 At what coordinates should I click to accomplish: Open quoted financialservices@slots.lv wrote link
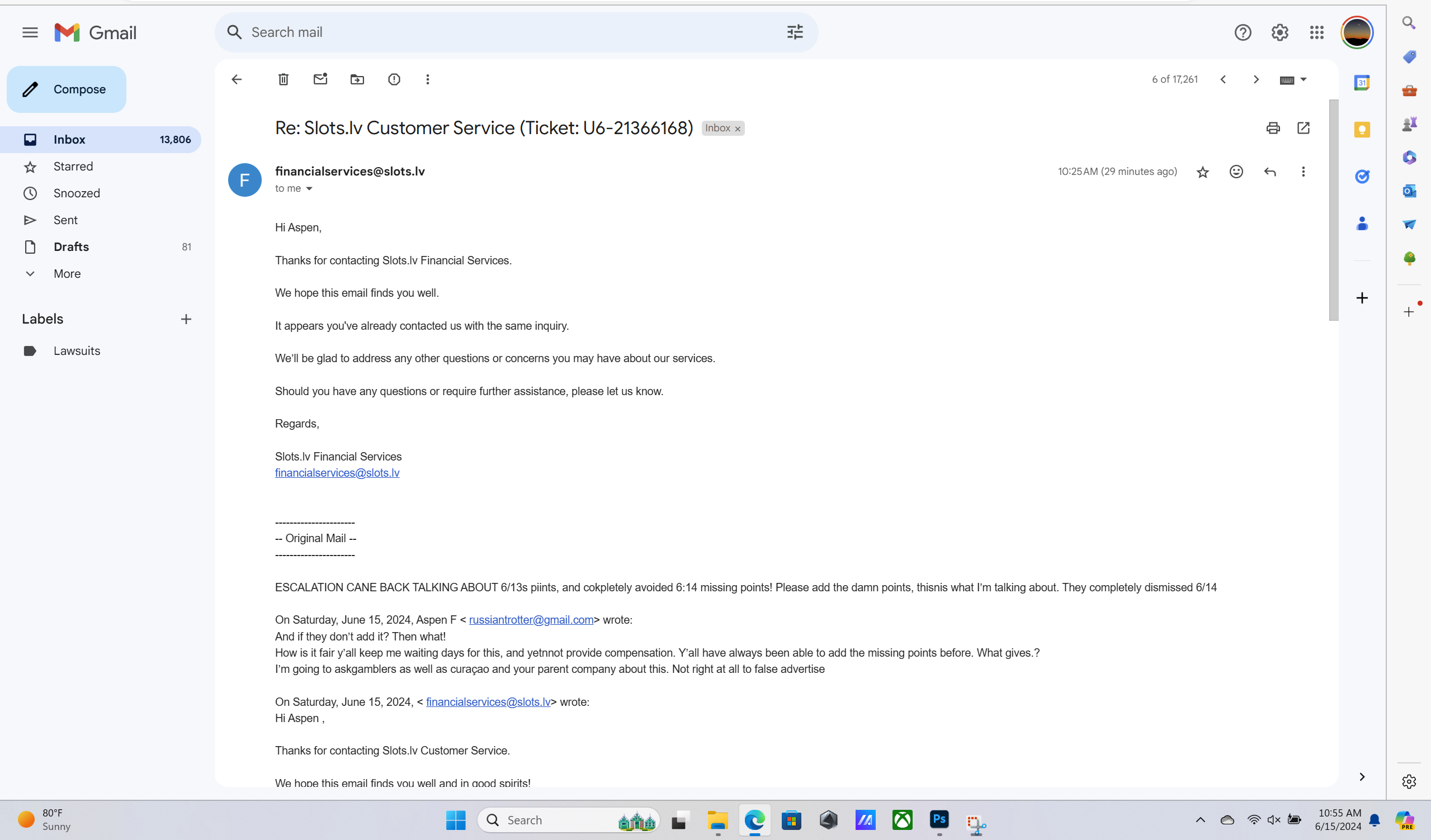pyautogui.click(x=488, y=701)
